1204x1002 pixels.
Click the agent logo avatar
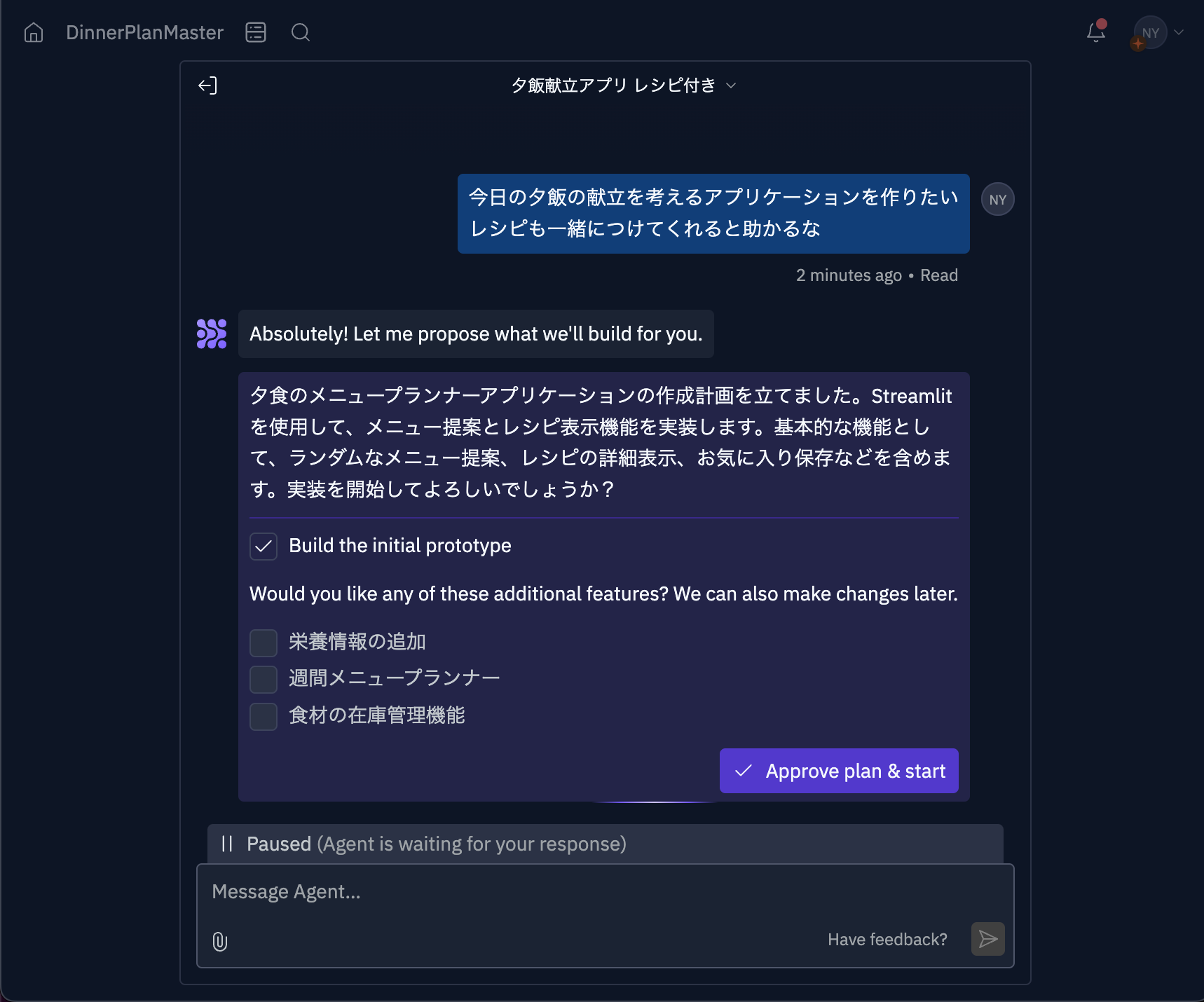pyautogui.click(x=212, y=334)
